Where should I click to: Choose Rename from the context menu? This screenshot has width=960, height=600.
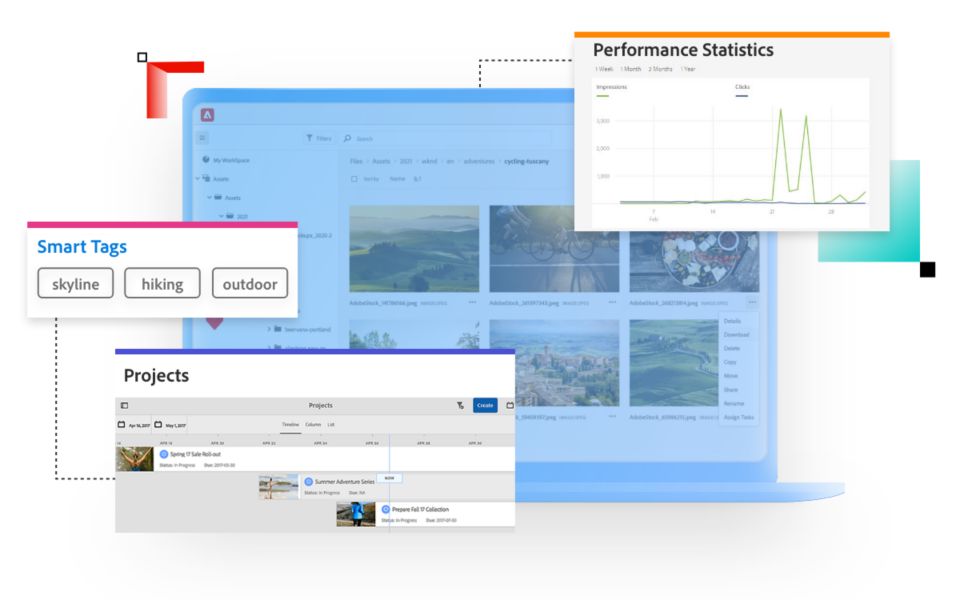pos(734,403)
